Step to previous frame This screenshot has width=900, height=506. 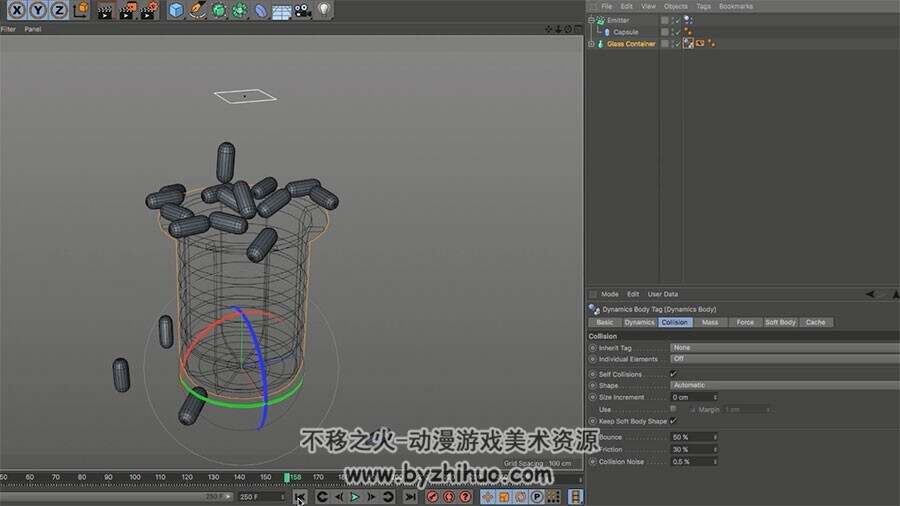(339, 497)
